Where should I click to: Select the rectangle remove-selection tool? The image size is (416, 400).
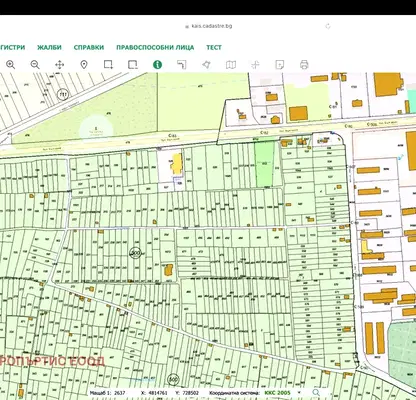(133, 64)
